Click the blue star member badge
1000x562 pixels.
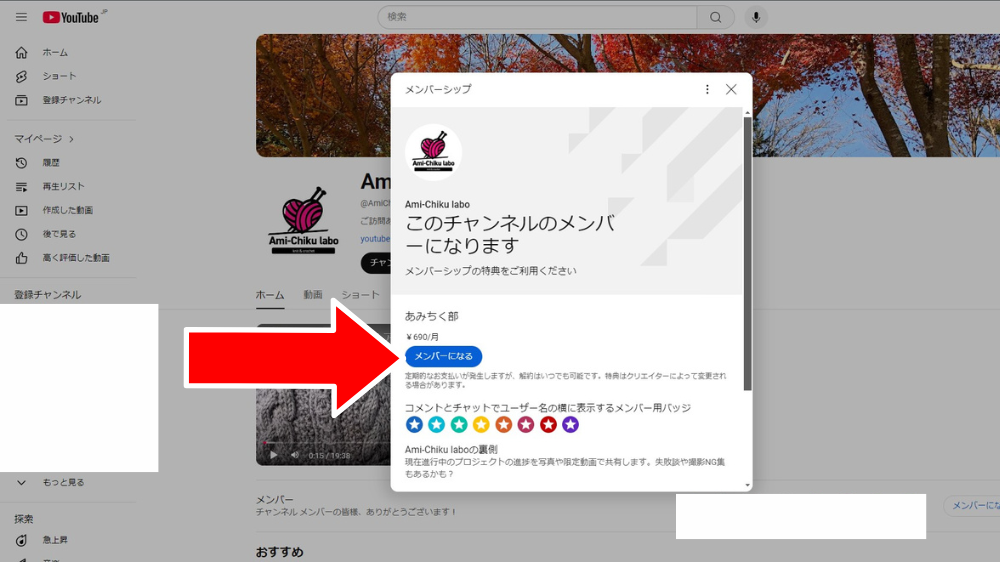click(414, 424)
